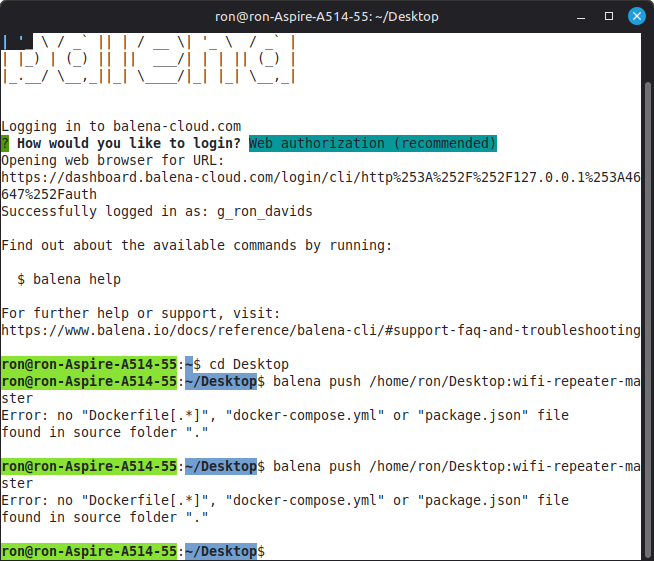
Task: Click the green question mark prompt marker
Action: (x=5, y=143)
